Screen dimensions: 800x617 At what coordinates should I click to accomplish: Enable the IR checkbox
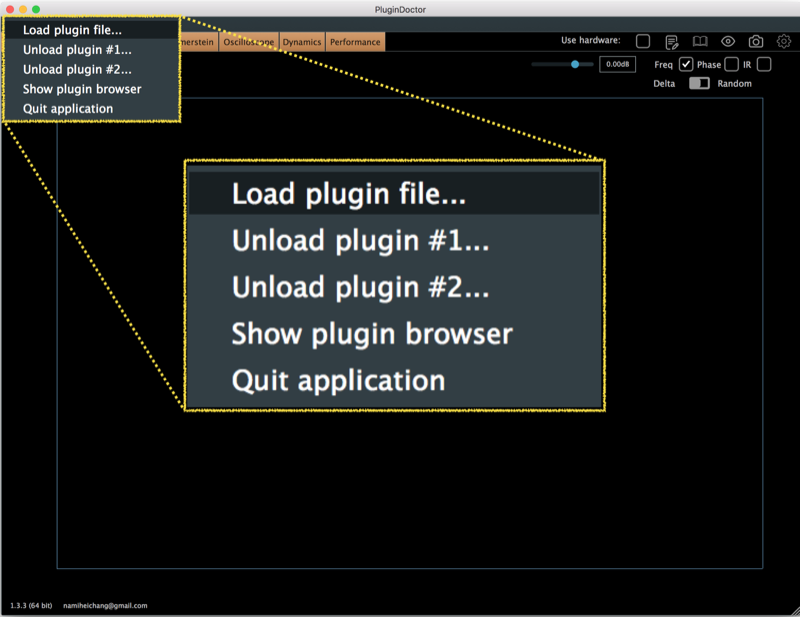click(764, 64)
